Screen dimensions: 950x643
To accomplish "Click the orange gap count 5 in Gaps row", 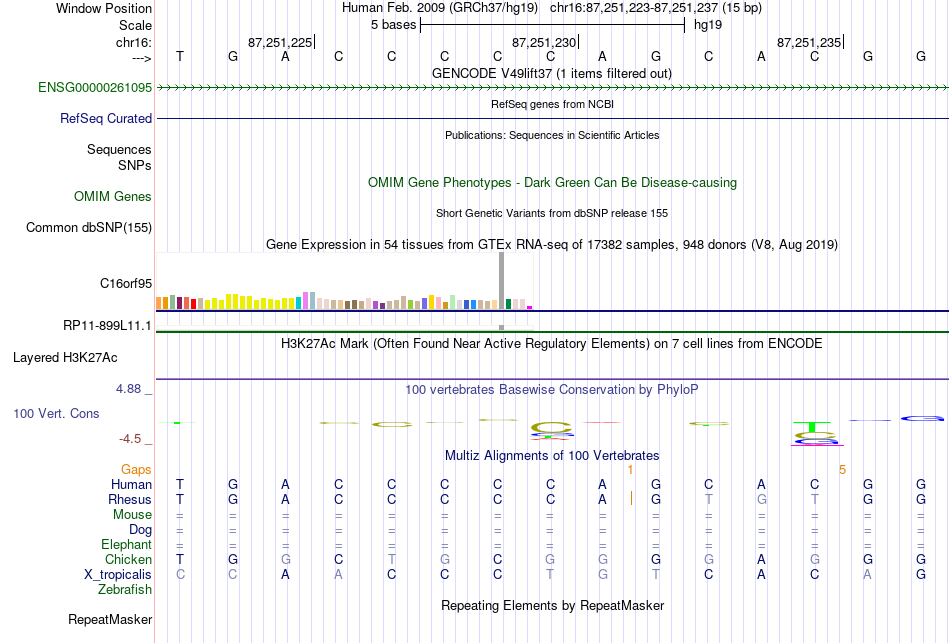I will (842, 470).
